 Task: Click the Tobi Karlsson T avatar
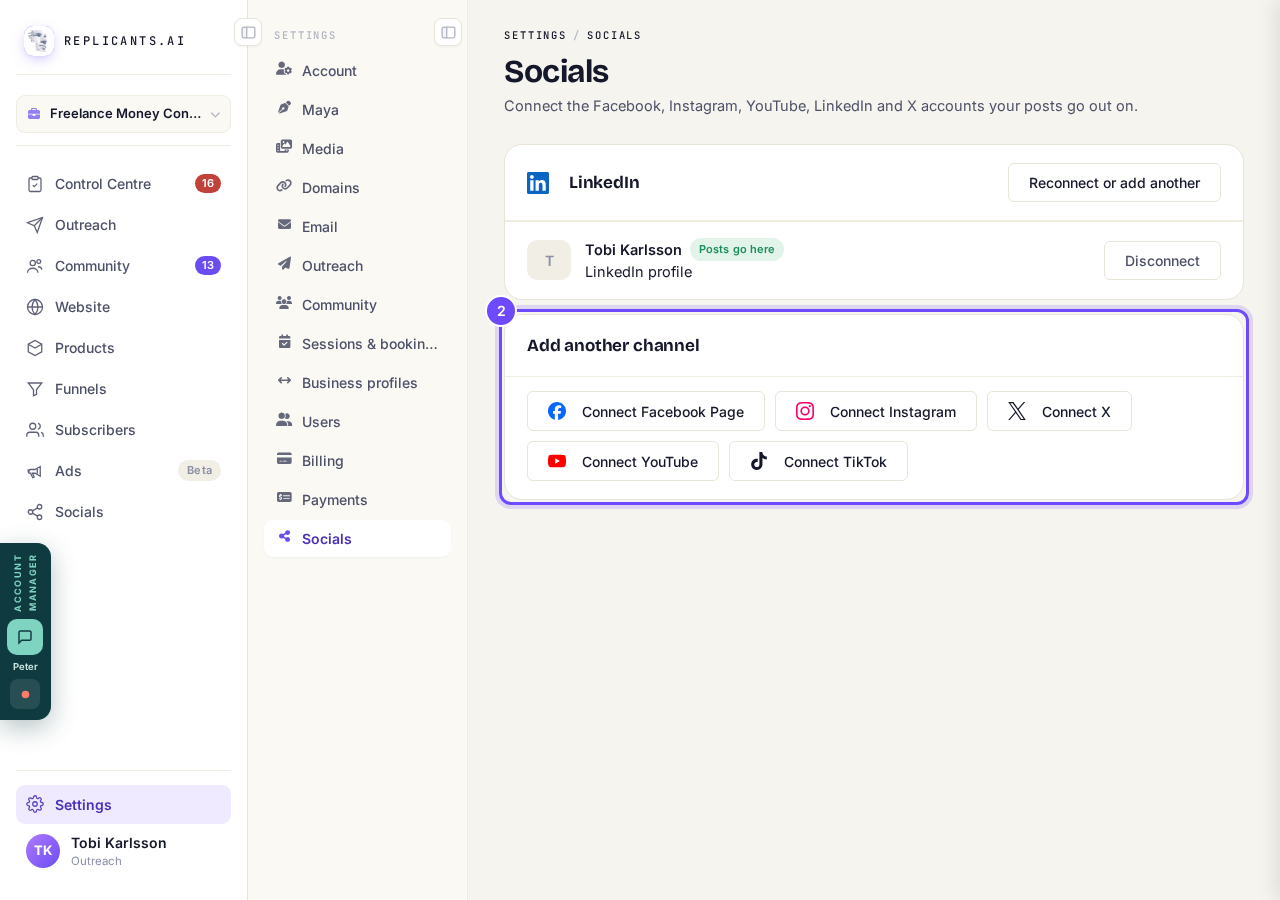coord(549,260)
